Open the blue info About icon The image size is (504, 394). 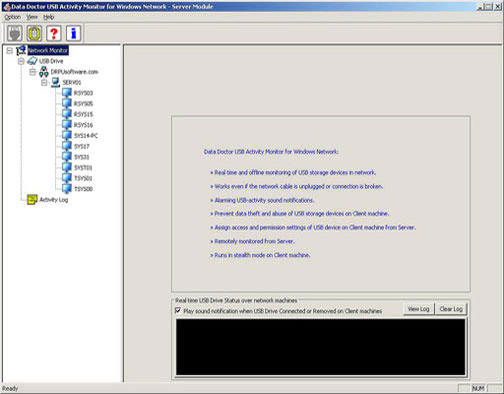pos(73,33)
